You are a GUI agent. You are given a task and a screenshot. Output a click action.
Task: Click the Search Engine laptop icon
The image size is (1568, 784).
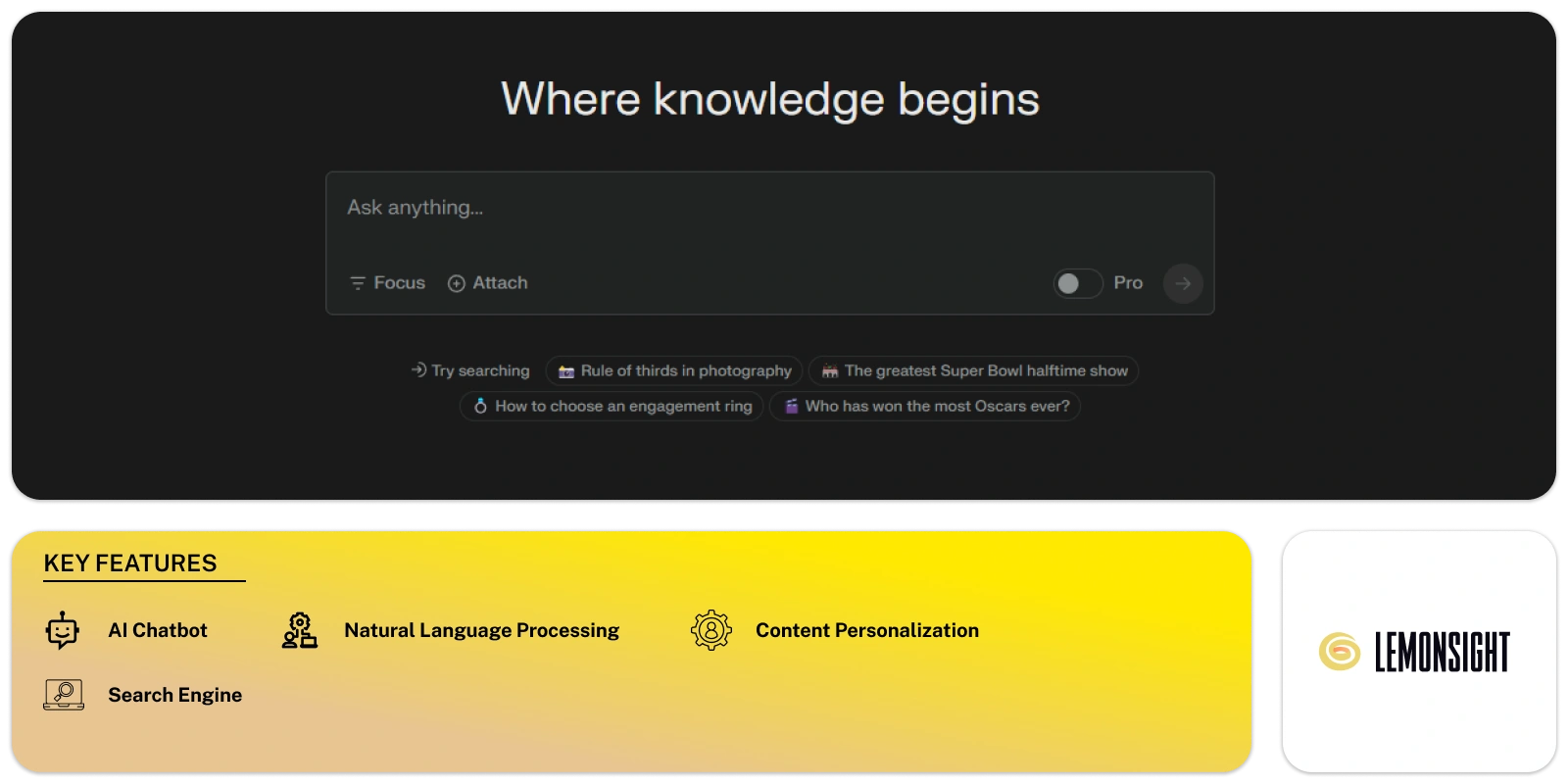(64, 695)
